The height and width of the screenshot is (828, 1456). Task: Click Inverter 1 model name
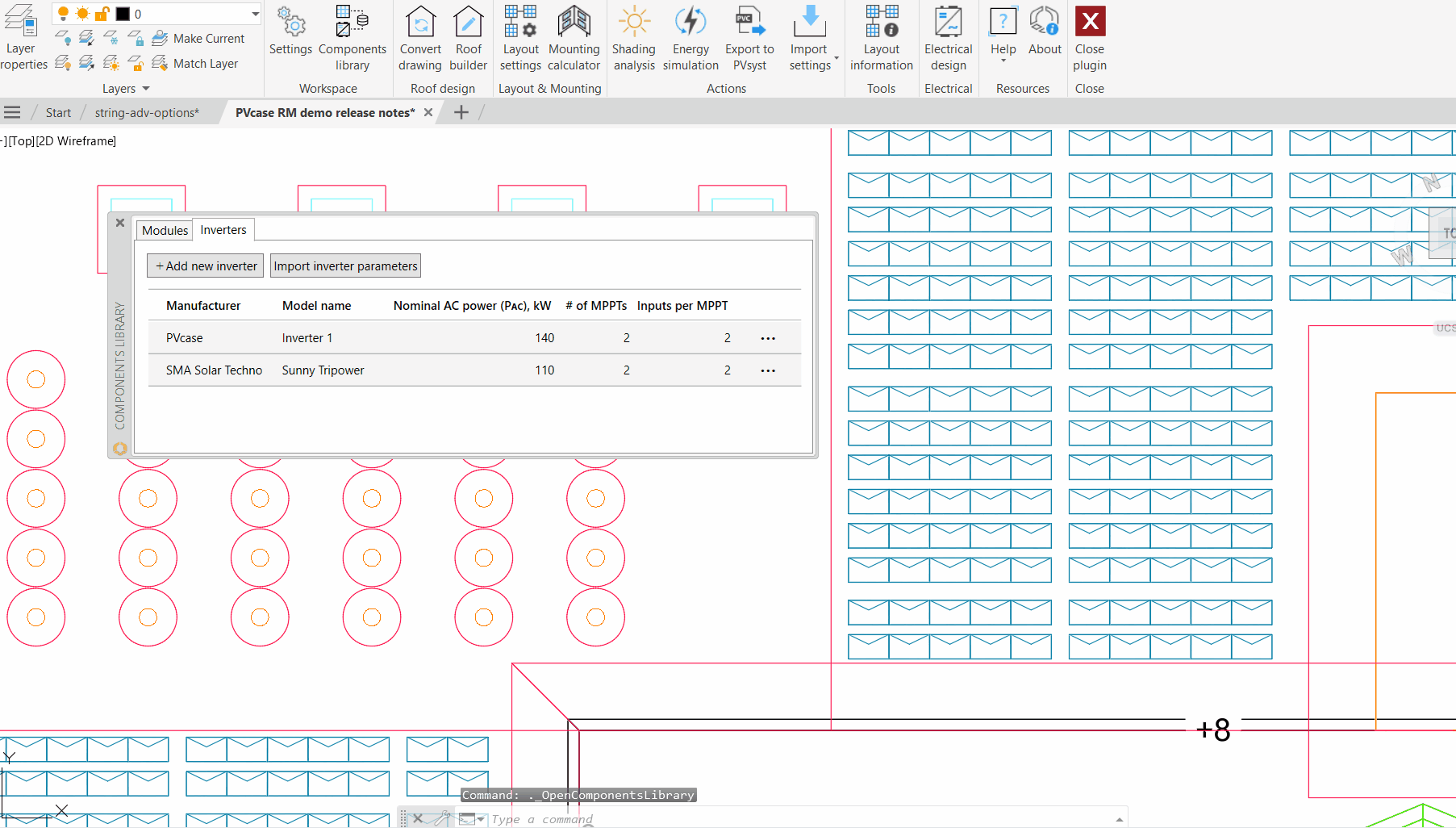307,338
